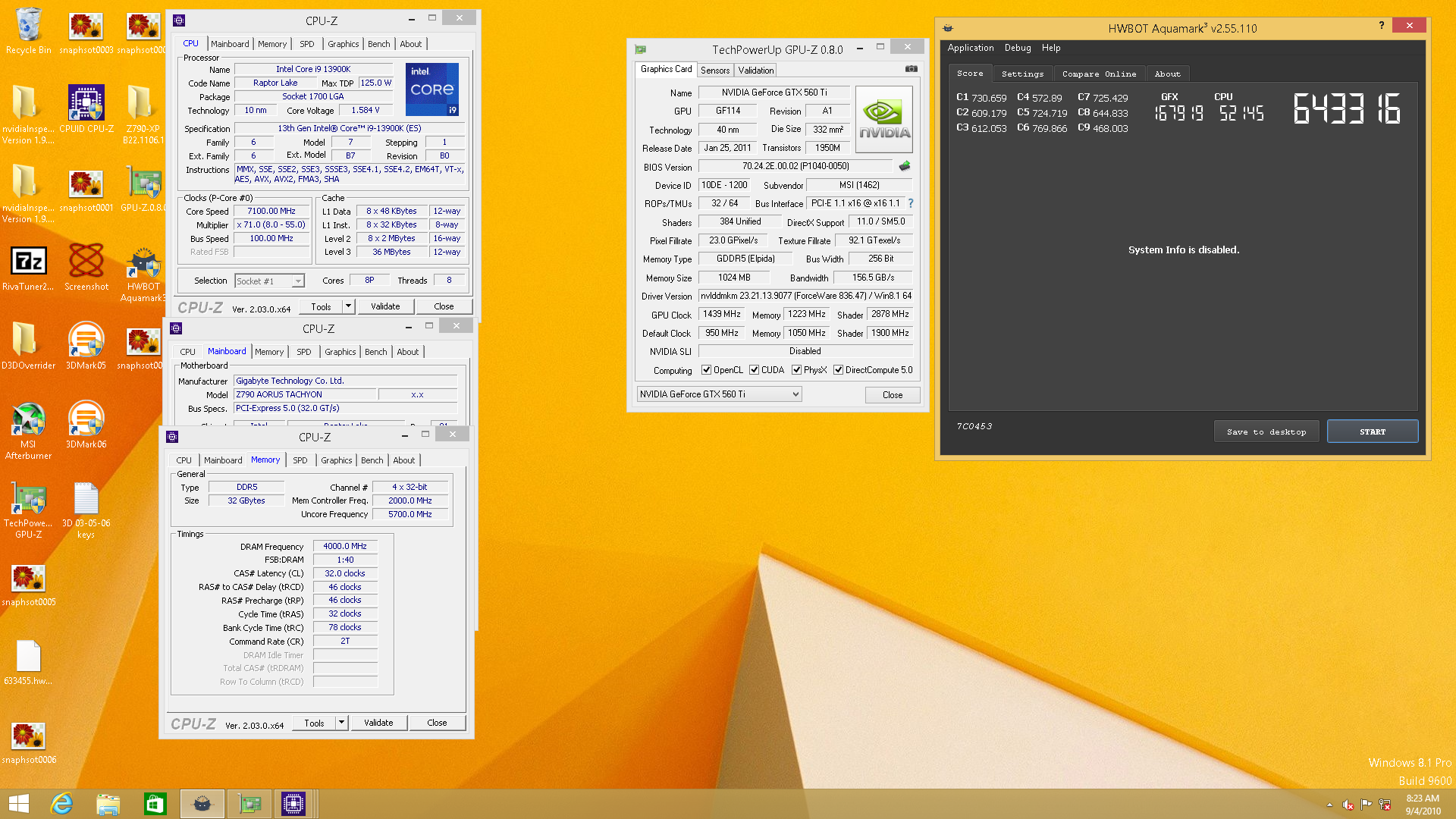The height and width of the screenshot is (819, 1456).
Task: Select the SPD tab in bottom CPU-Z window
Action: pos(300,460)
